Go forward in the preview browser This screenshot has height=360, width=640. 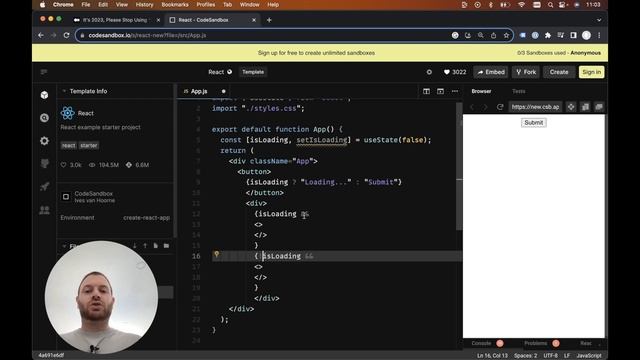485,107
